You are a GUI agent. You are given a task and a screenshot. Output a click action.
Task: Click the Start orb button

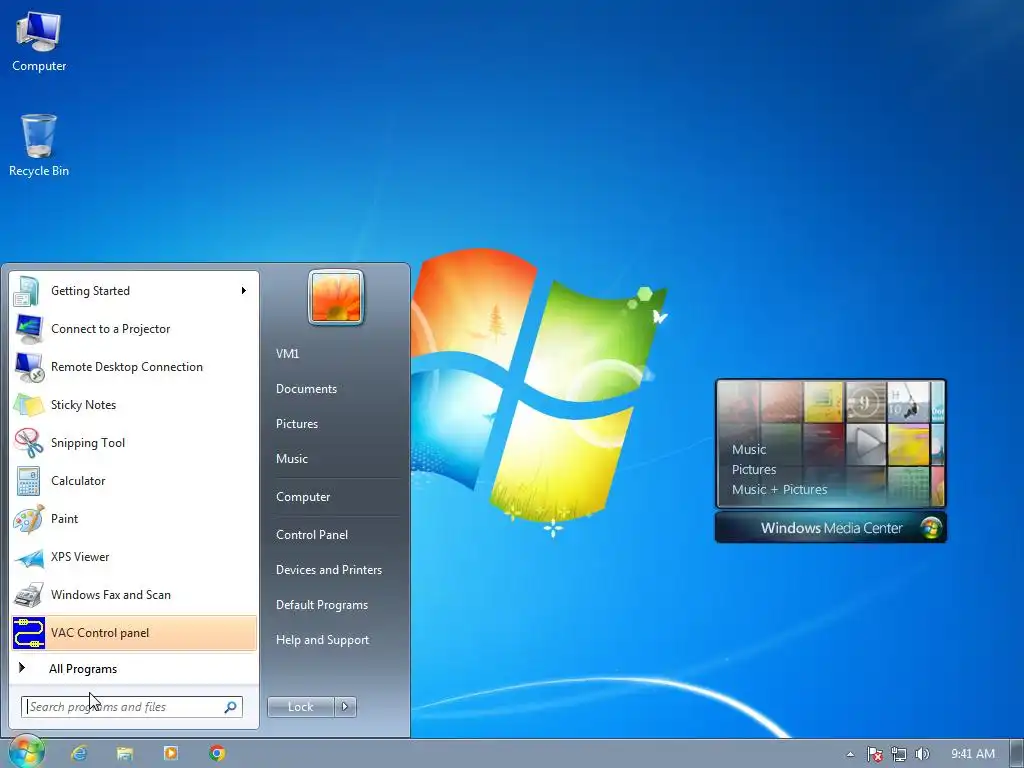(26, 752)
